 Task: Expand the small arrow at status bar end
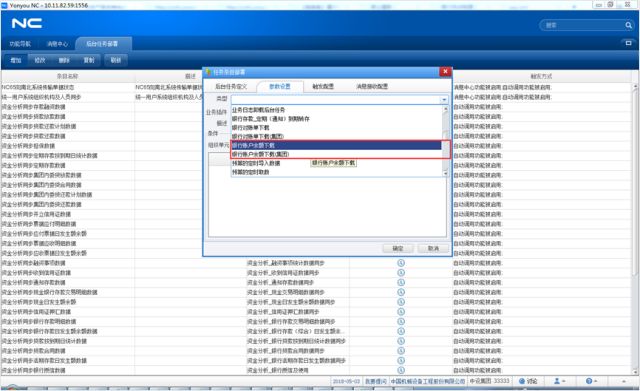pos(624,381)
